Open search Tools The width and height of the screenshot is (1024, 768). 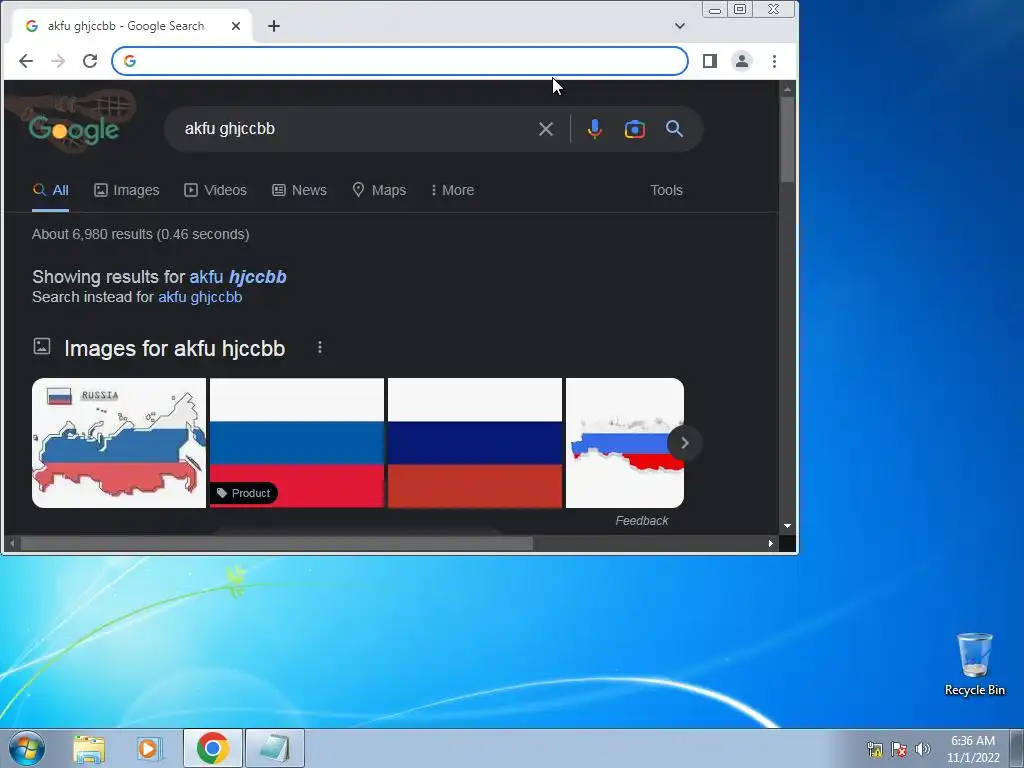tap(666, 190)
